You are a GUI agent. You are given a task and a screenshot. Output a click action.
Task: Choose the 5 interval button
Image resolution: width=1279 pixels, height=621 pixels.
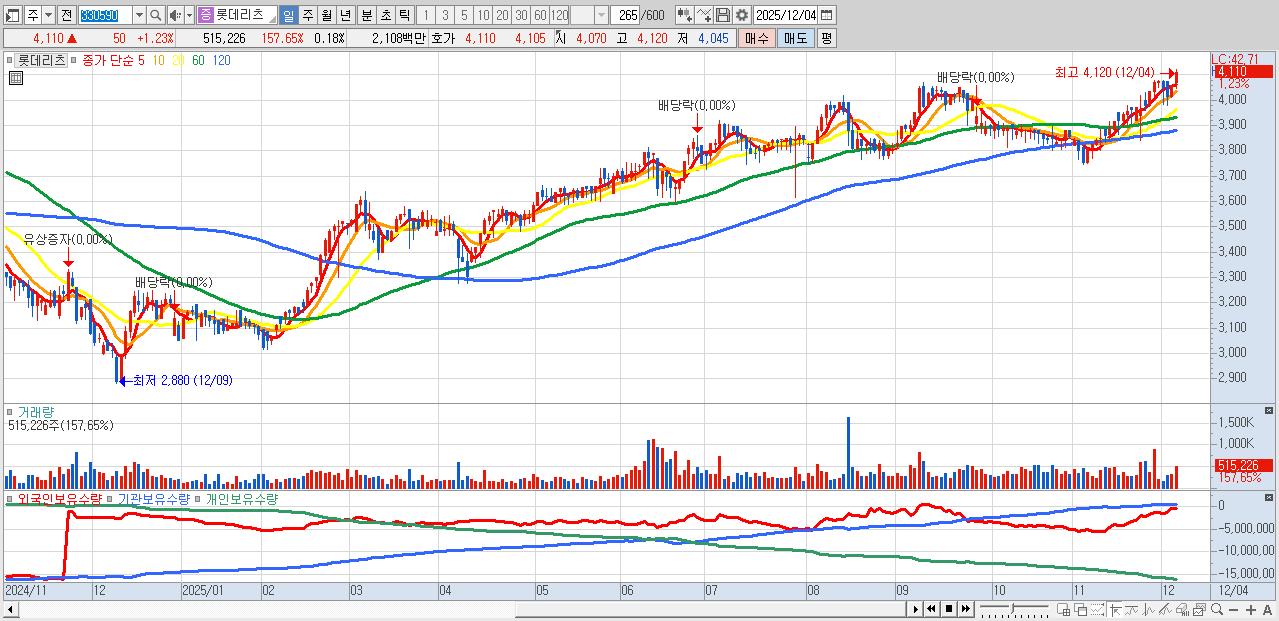[x=464, y=15]
